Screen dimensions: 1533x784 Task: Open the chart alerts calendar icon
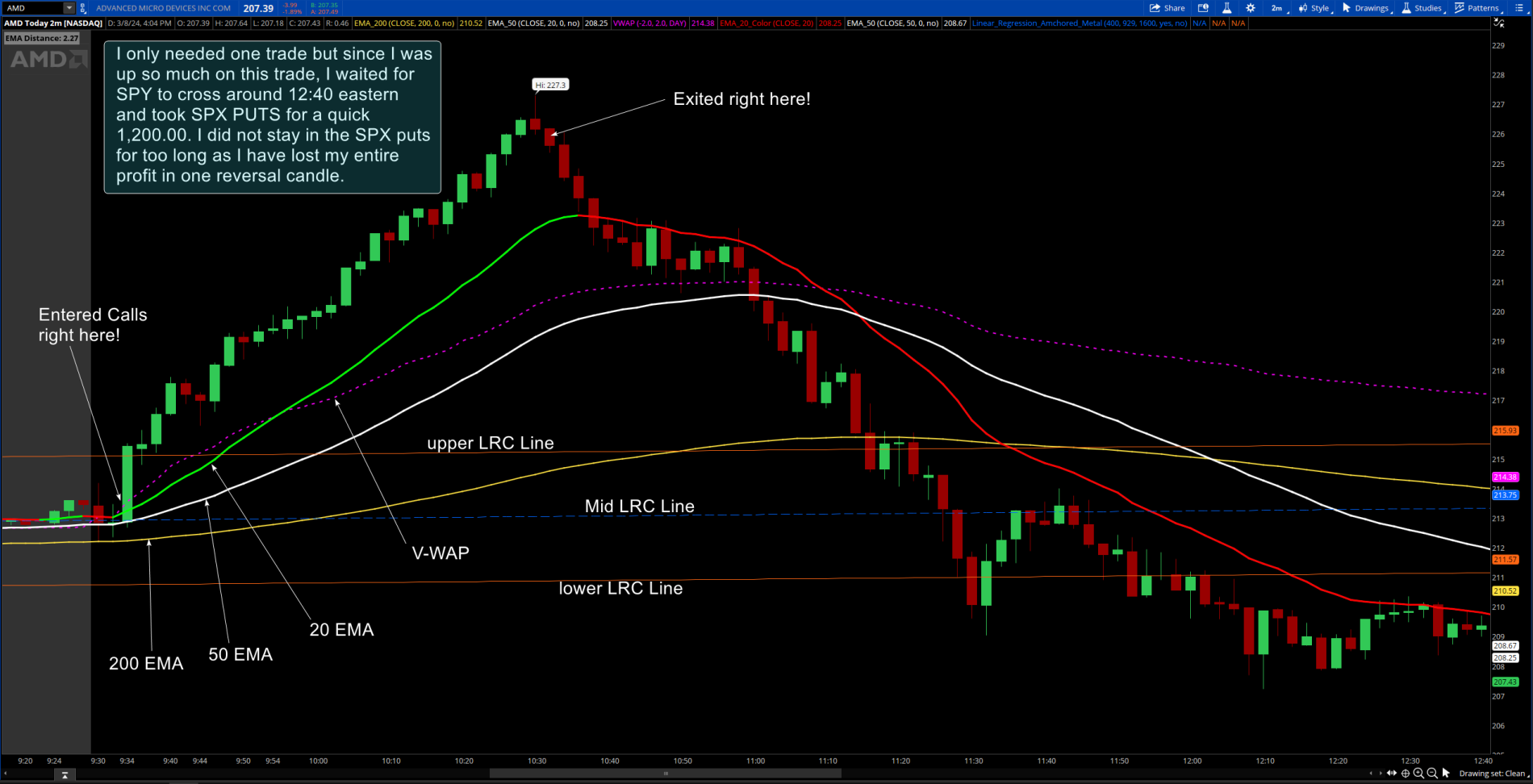[1203, 8]
